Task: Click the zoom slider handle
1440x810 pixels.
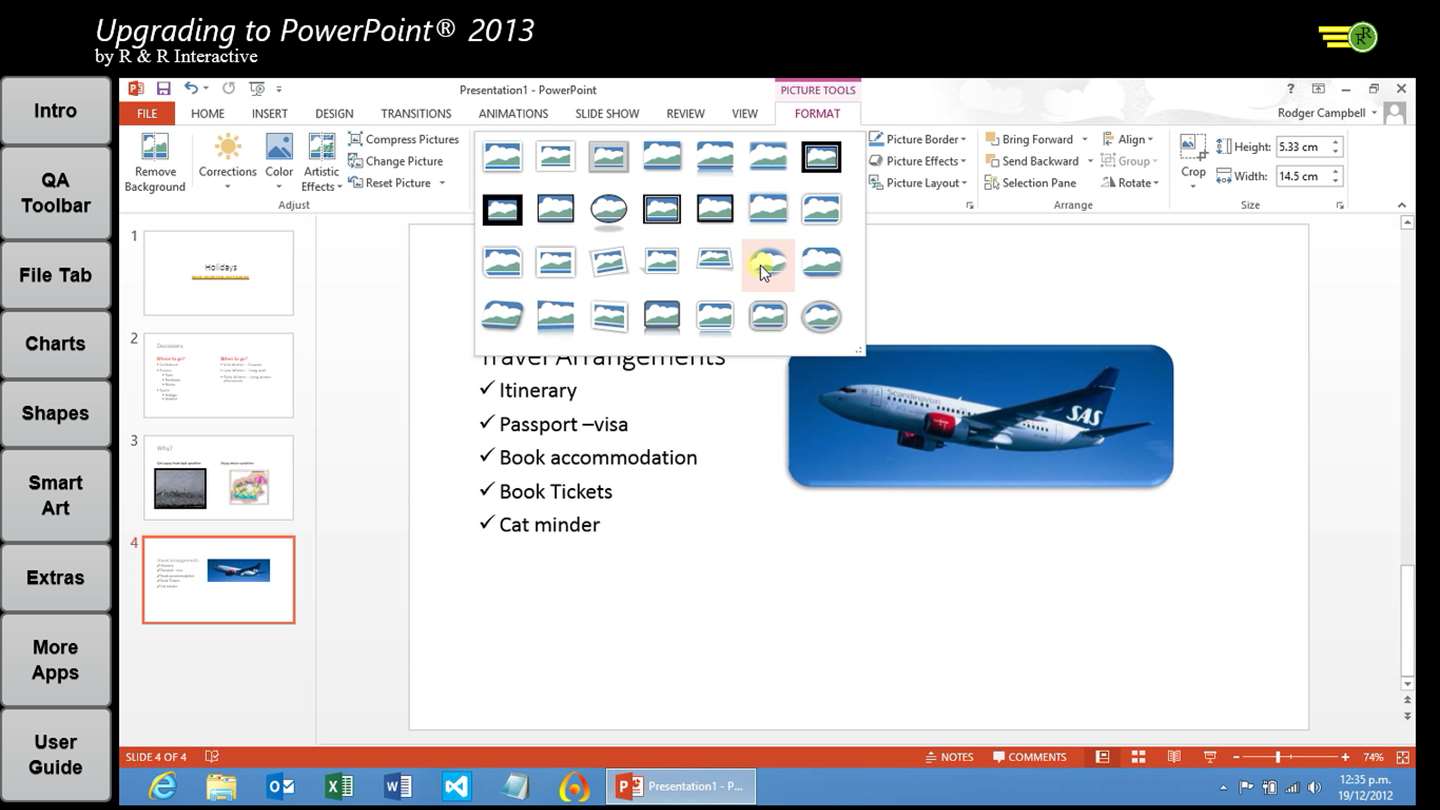Action: (x=1278, y=757)
